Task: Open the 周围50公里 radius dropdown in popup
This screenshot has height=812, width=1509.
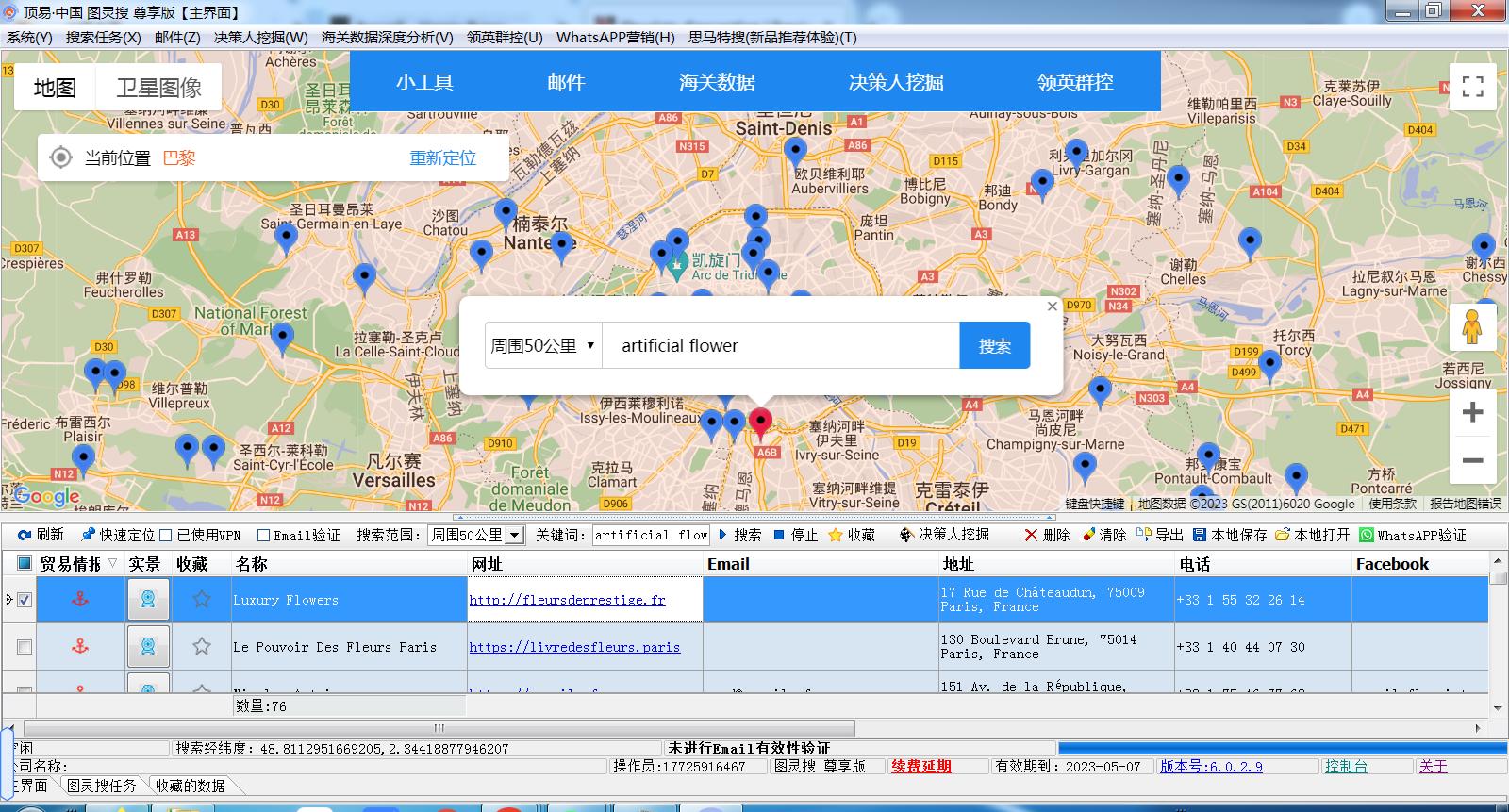Action: click(543, 345)
